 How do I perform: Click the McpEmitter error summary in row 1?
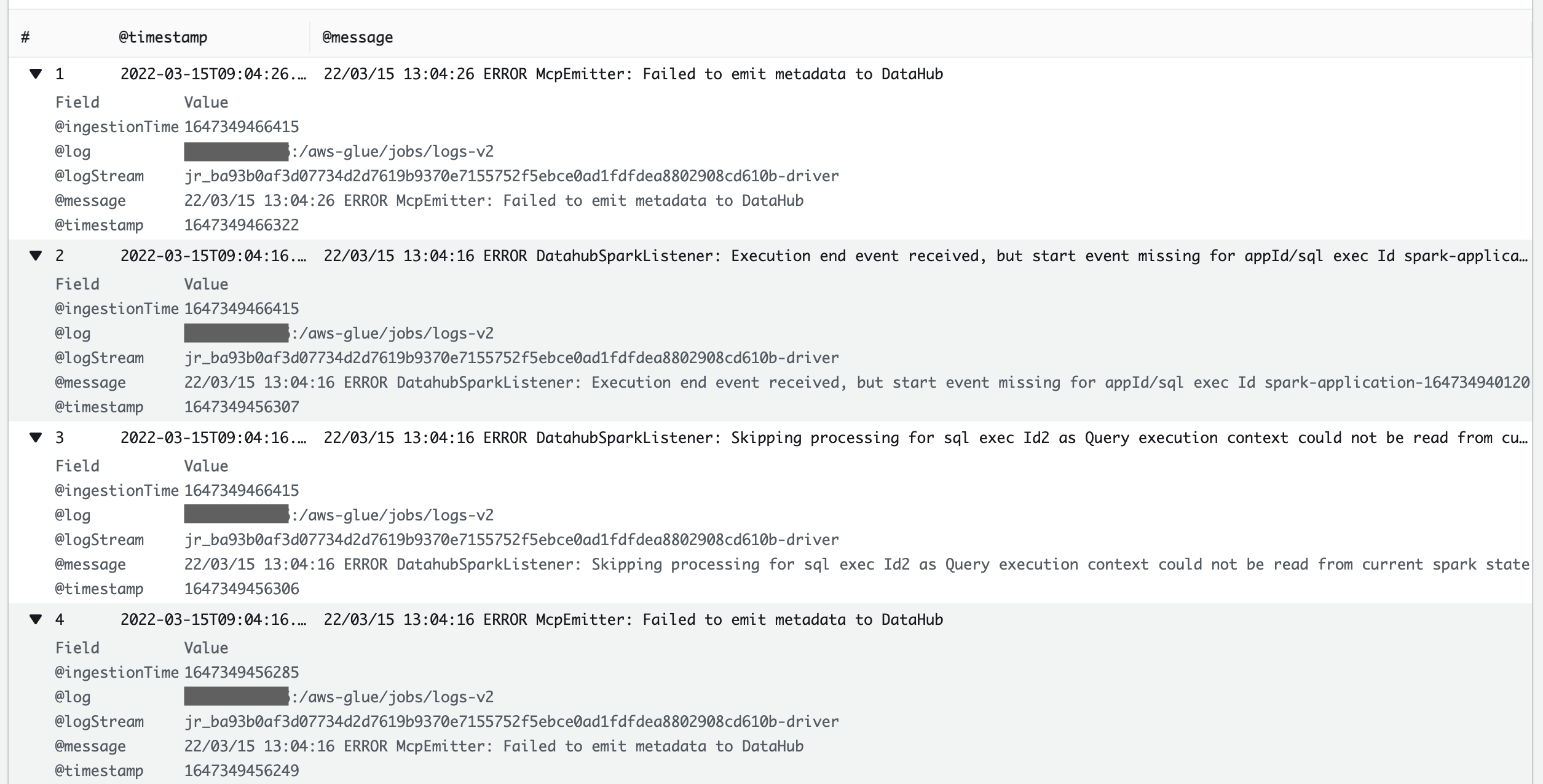click(633, 74)
